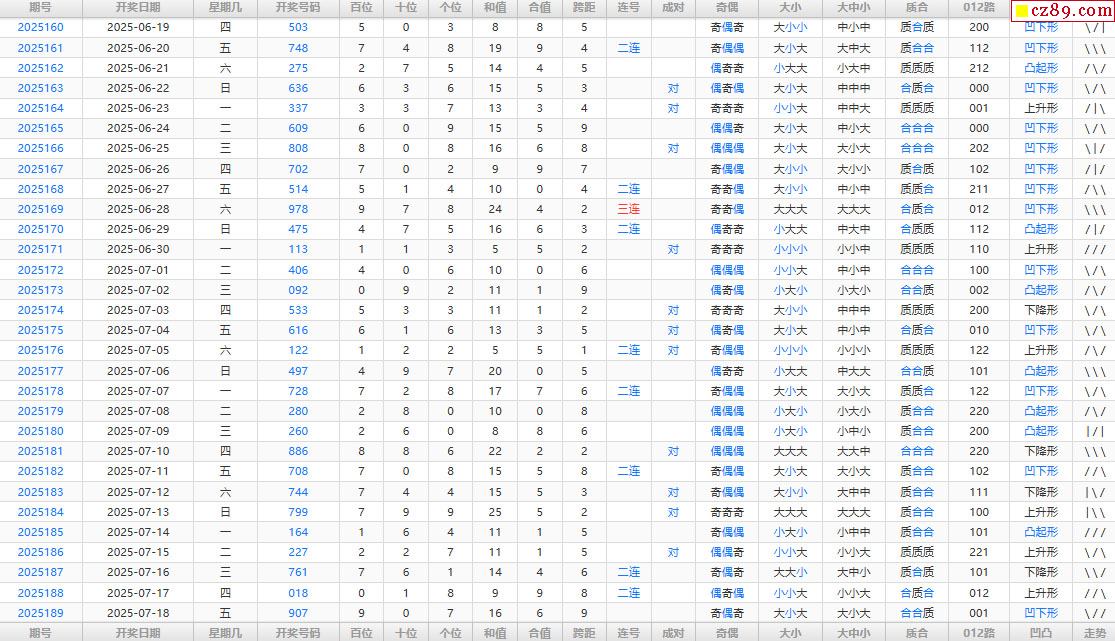Screen dimensions: 1115x641
Task: Open period link 2025183
Action: [x=41, y=492]
